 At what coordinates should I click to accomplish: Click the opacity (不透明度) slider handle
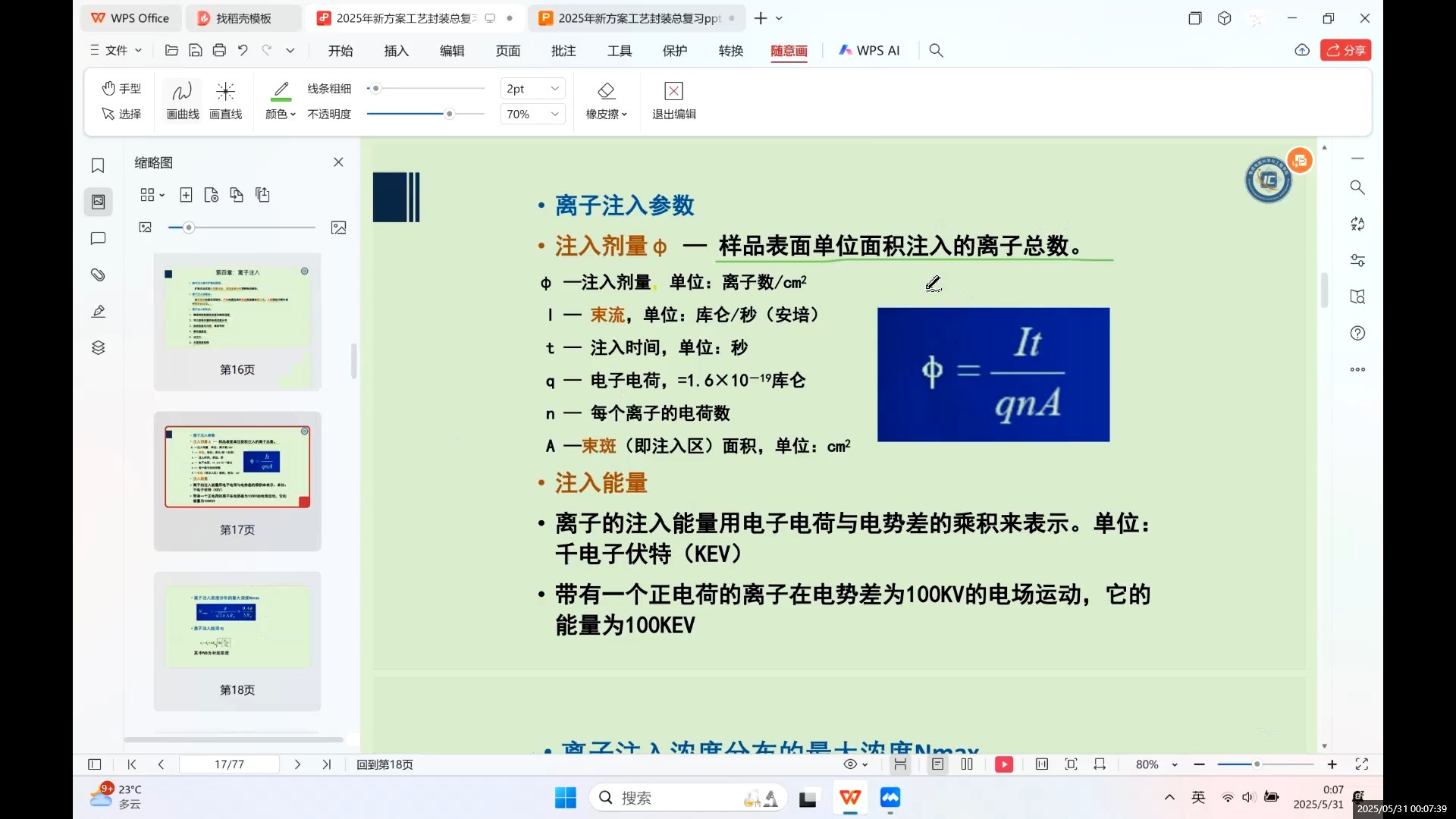click(449, 114)
